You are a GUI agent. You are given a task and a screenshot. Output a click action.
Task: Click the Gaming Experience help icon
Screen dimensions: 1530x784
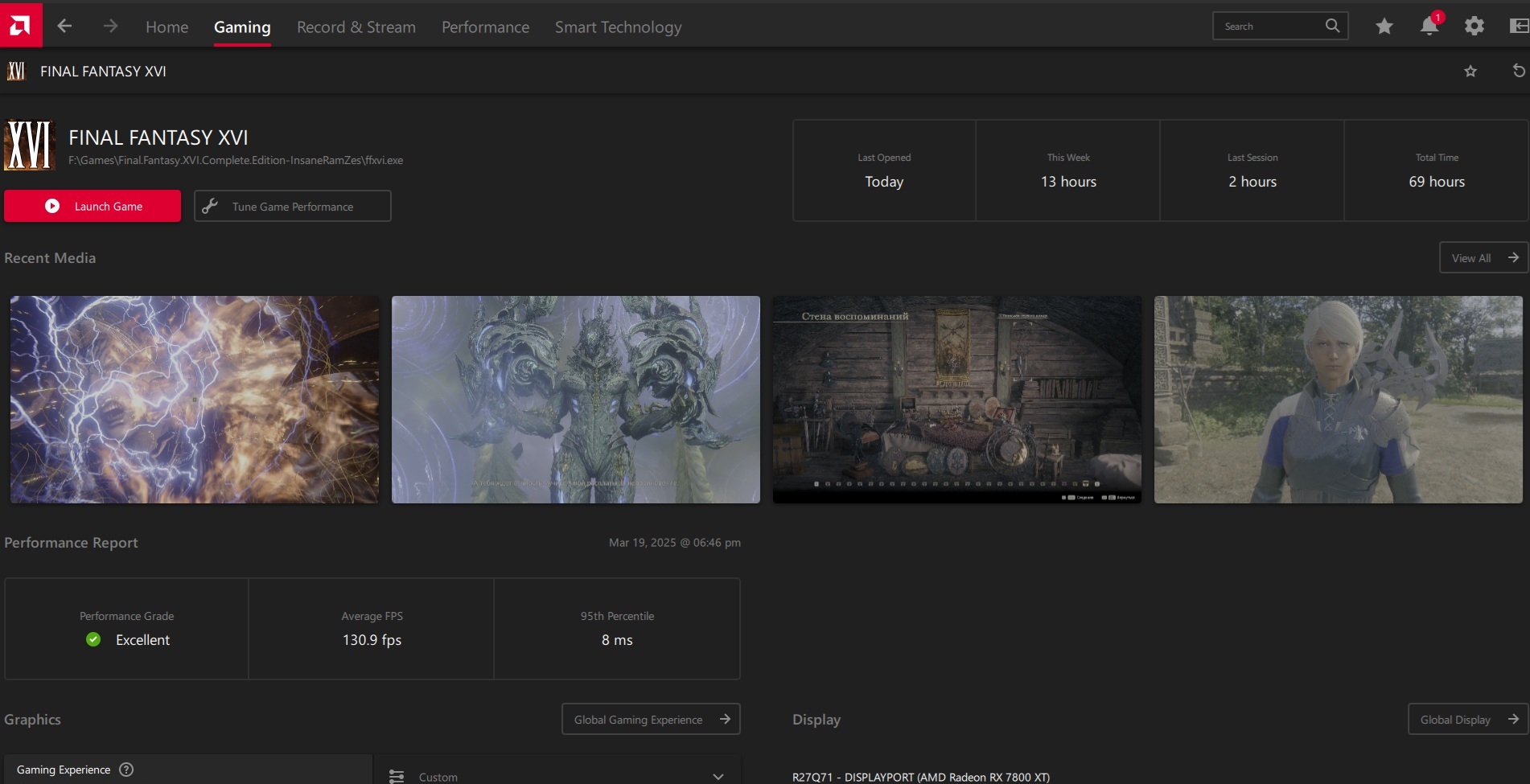pyautogui.click(x=126, y=770)
